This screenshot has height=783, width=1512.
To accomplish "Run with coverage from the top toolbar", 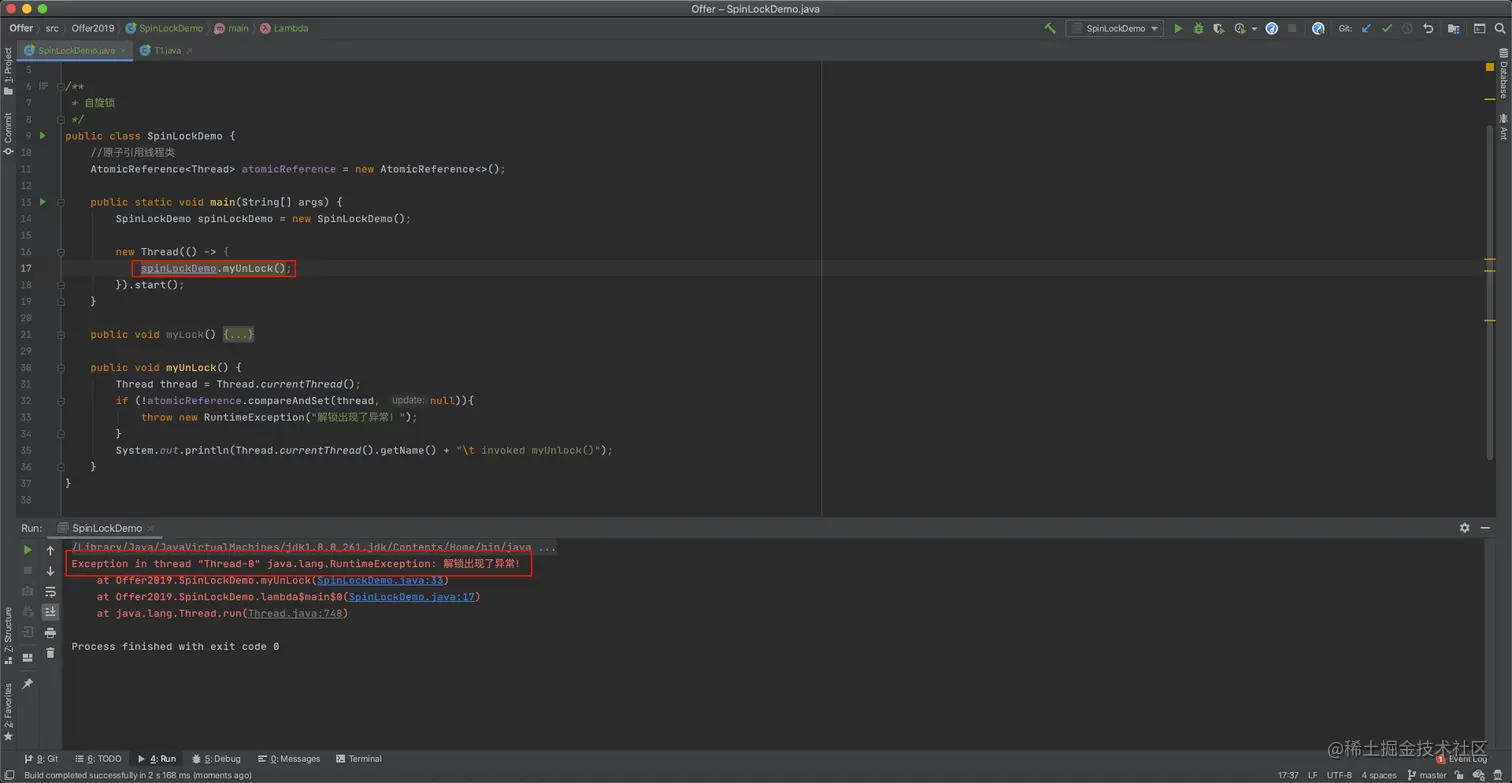I will (x=1218, y=28).
